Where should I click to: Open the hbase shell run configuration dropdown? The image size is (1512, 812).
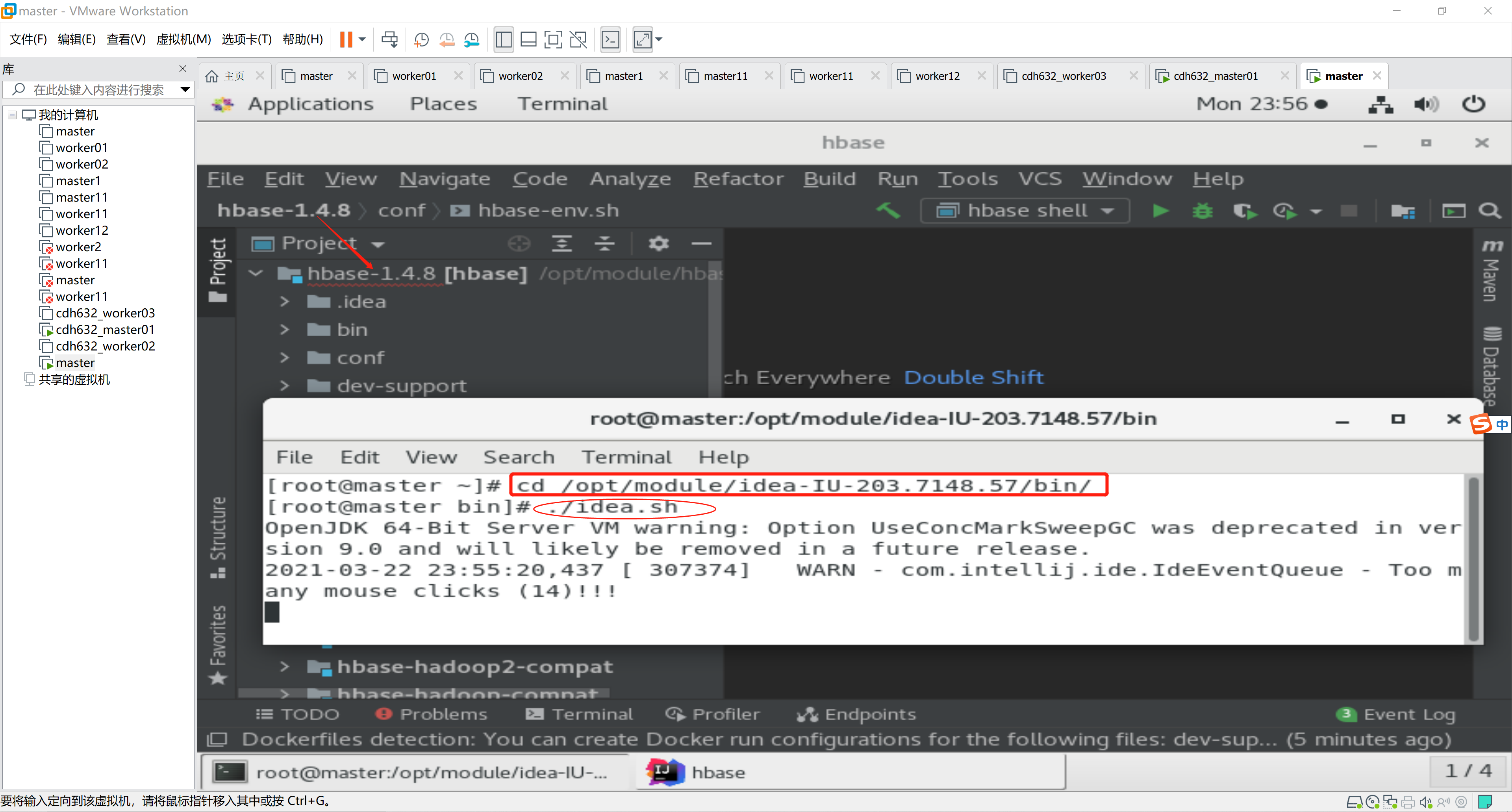[x=1024, y=211]
